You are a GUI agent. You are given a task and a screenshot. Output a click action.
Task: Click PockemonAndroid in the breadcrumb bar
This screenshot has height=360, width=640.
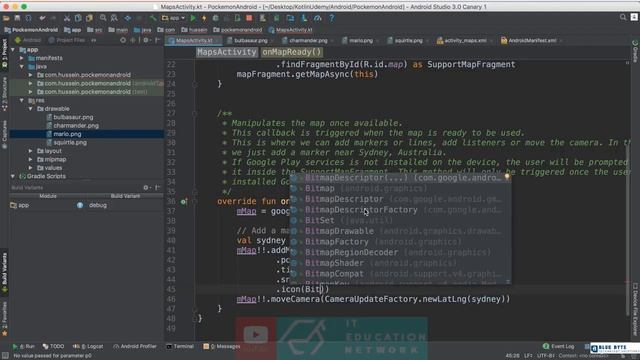coord(31,30)
